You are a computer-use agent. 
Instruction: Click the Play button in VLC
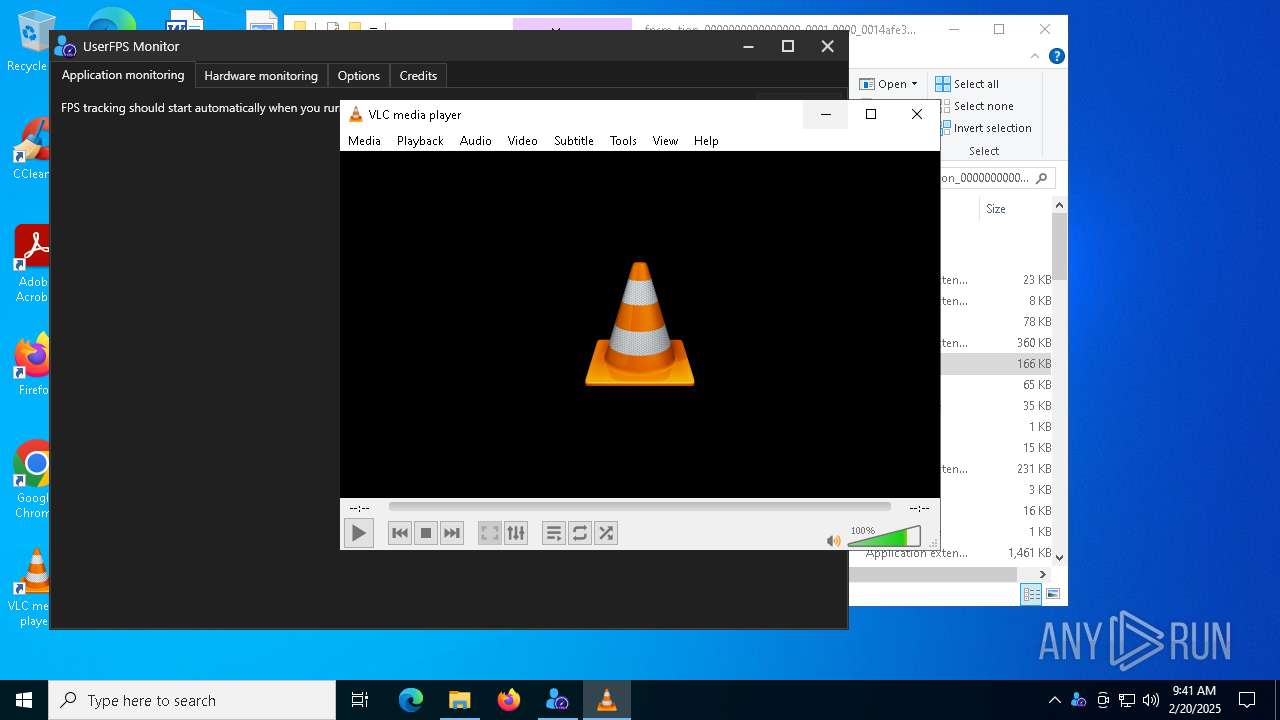358,533
